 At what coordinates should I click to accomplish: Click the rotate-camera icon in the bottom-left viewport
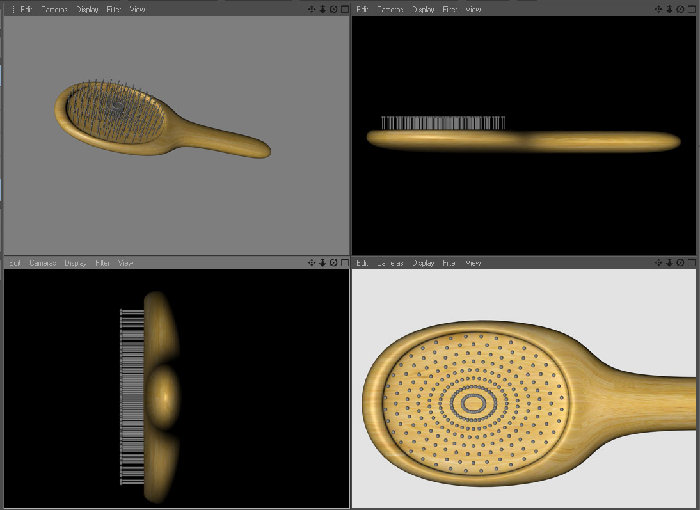(333, 263)
